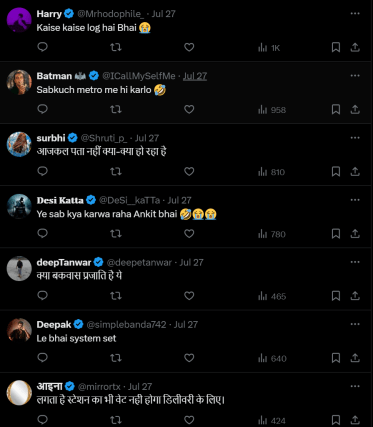The width and height of the screenshot is (373, 427).
Task: Bookmark Desi Katta's tweet
Action: click(336, 234)
